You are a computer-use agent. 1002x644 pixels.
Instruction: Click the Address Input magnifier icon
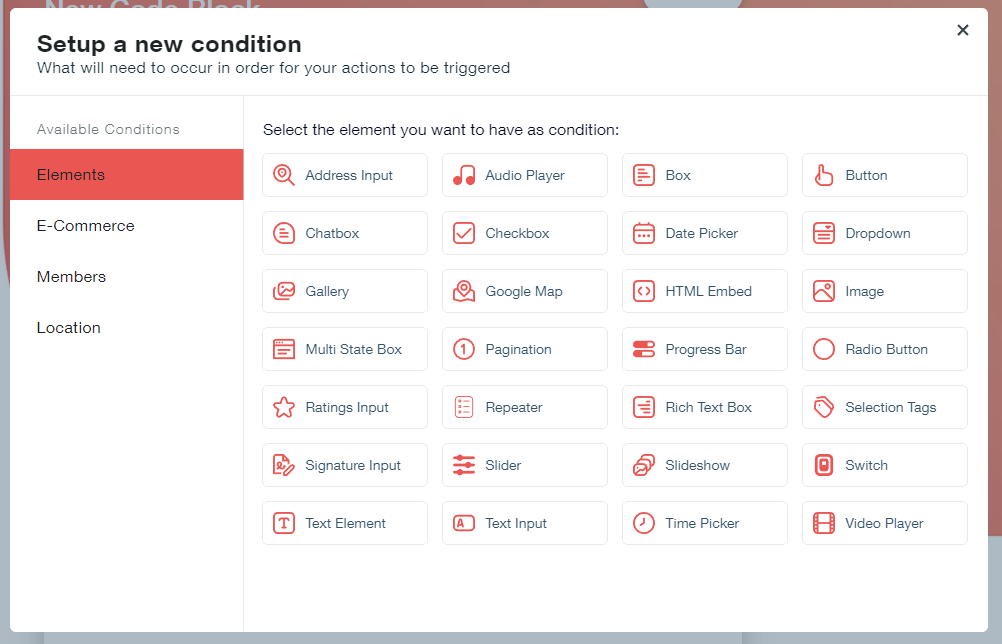284,175
